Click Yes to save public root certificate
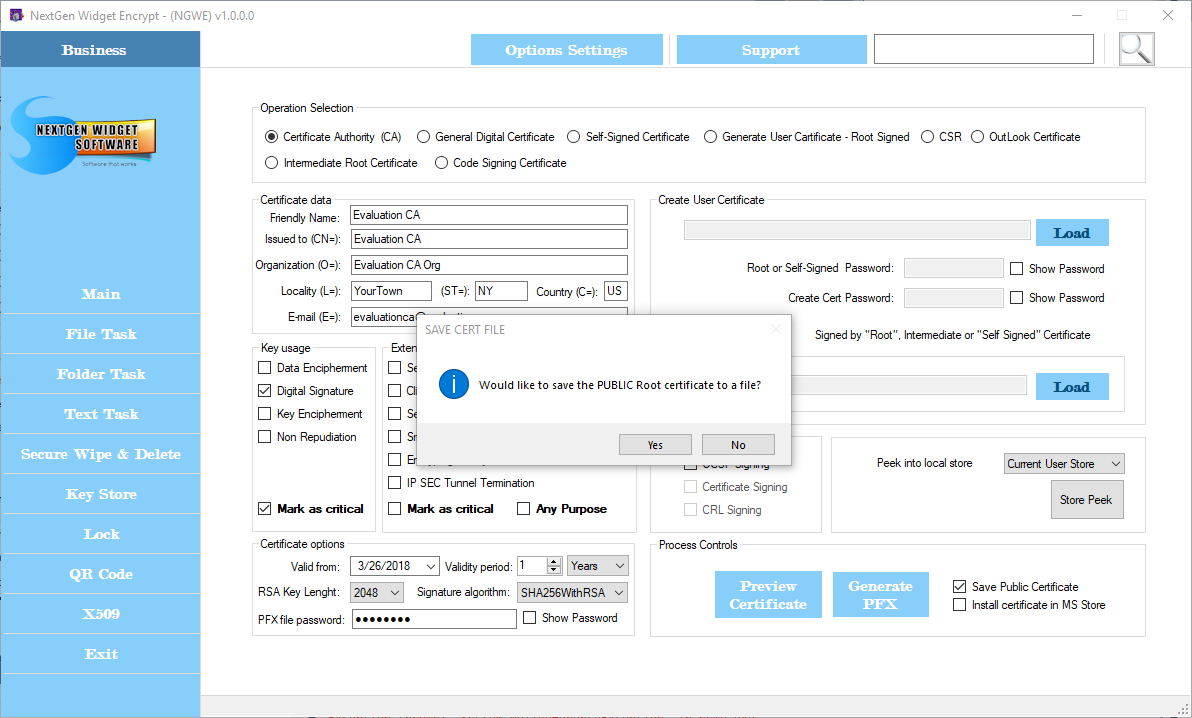This screenshot has height=718, width=1192. point(655,444)
